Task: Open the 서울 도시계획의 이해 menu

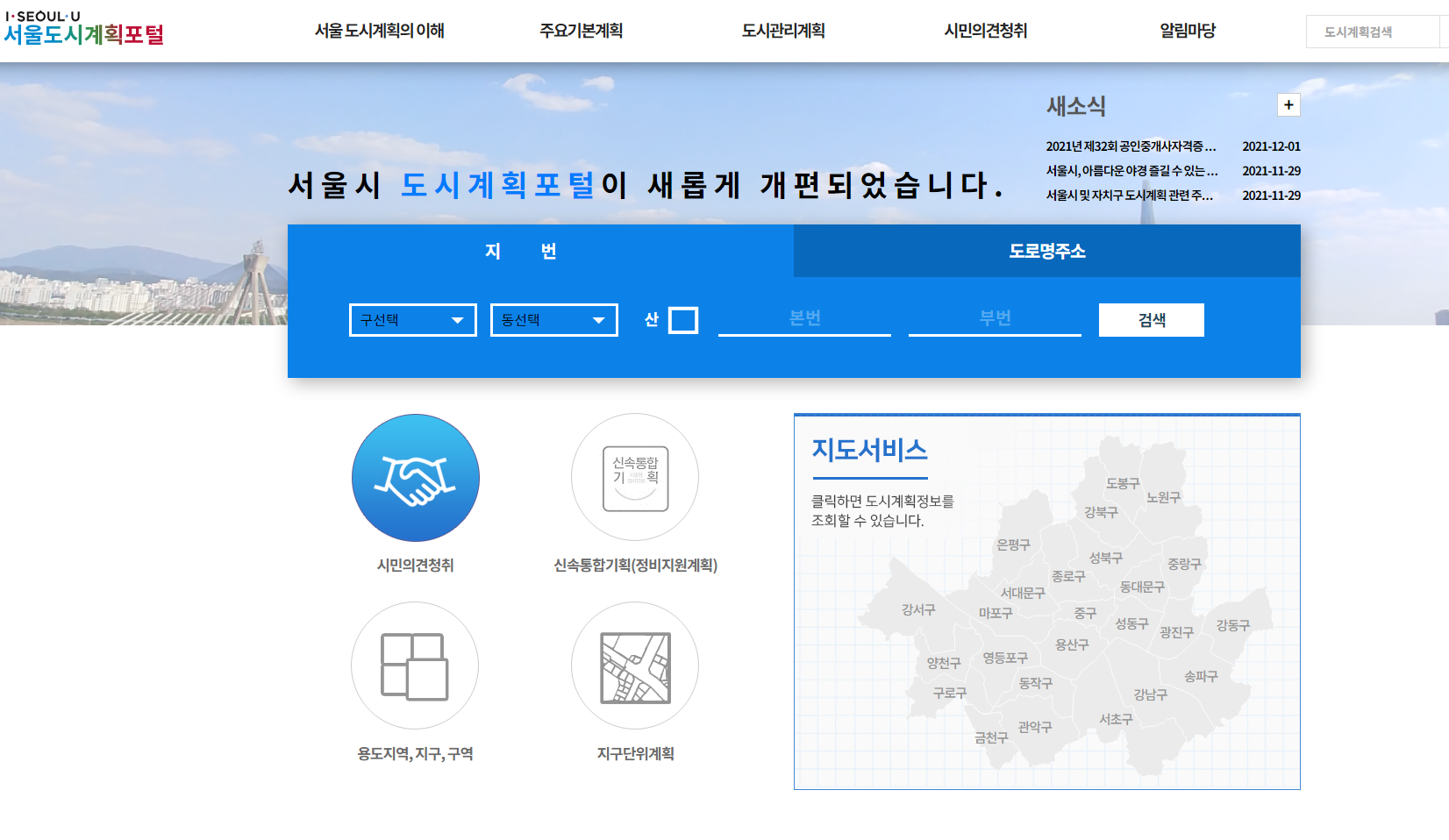Action: point(380,31)
